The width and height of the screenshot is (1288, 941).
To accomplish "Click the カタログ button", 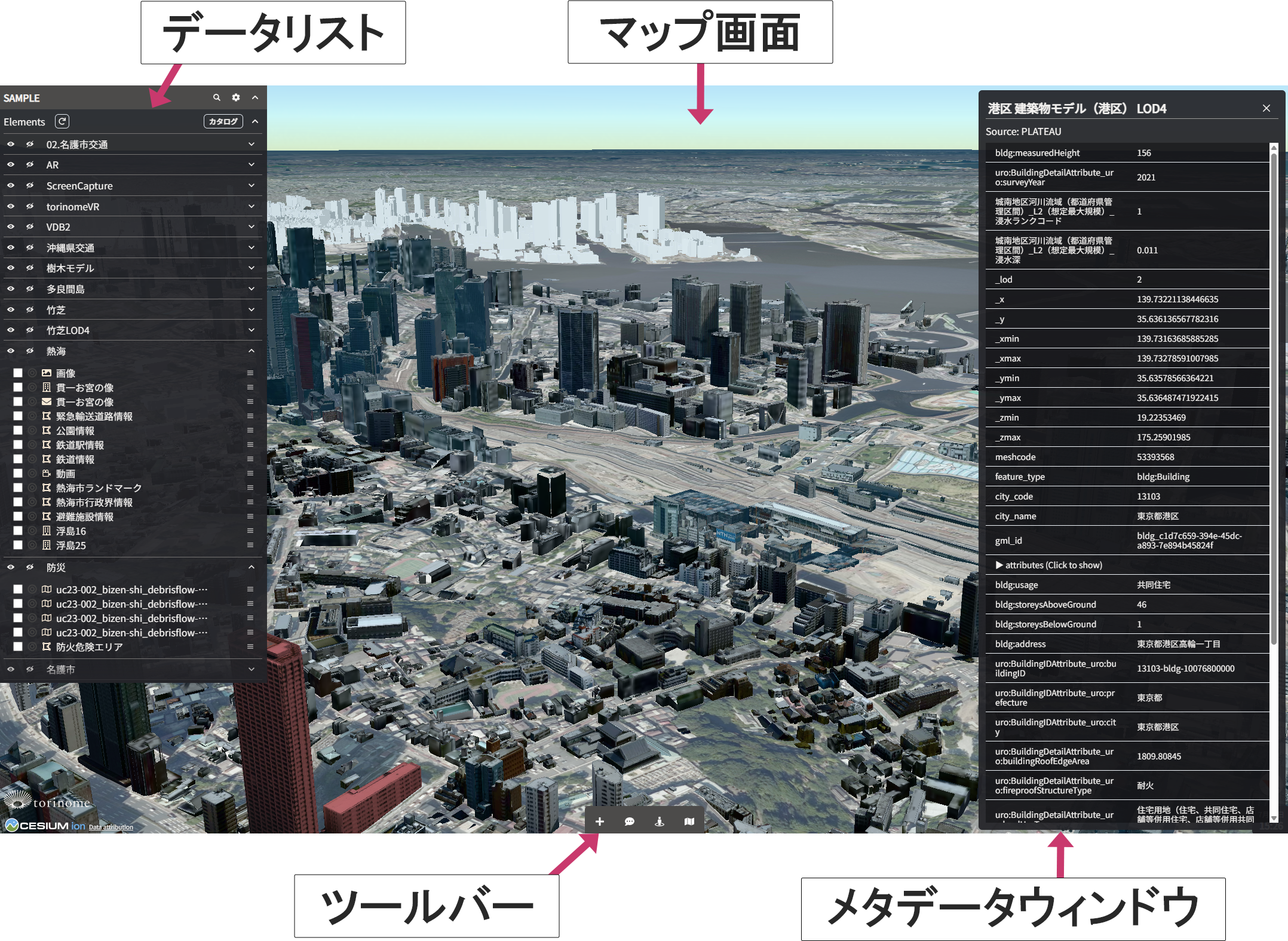I will [x=222, y=121].
